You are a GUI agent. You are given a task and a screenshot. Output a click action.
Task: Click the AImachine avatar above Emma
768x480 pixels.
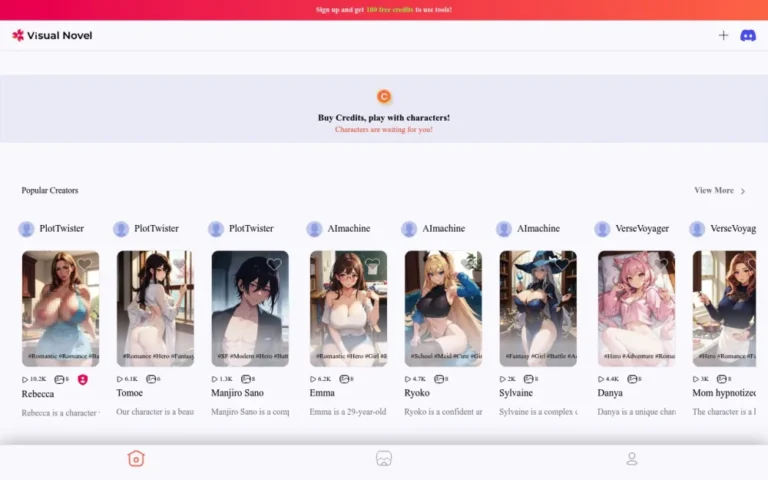pyautogui.click(x=314, y=229)
